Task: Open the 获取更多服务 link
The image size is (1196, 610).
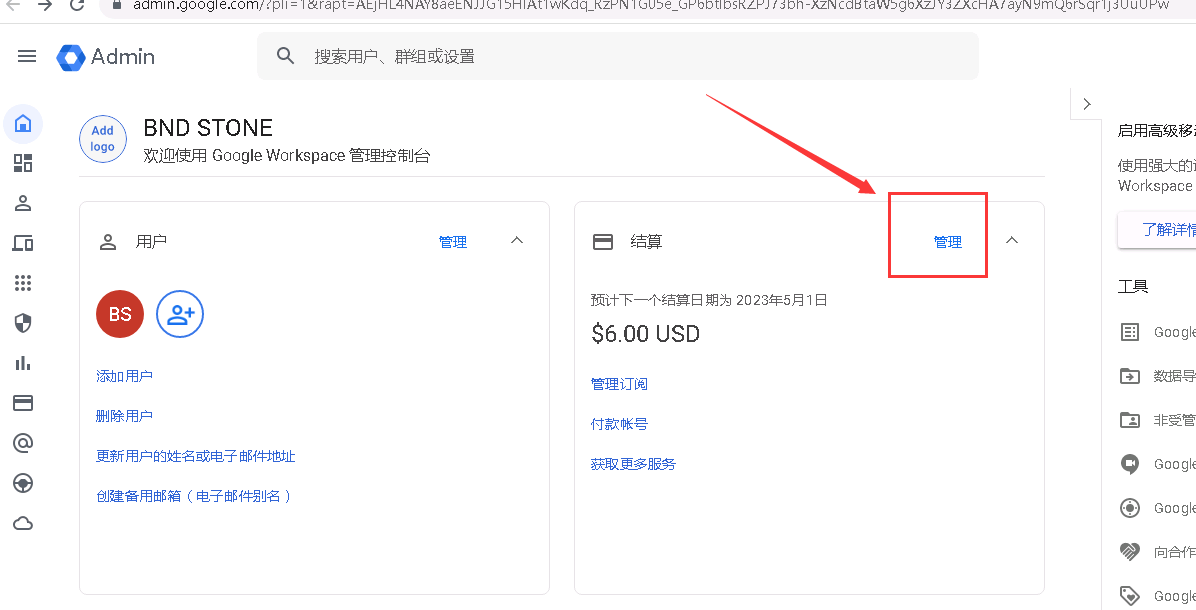Action: (633, 464)
